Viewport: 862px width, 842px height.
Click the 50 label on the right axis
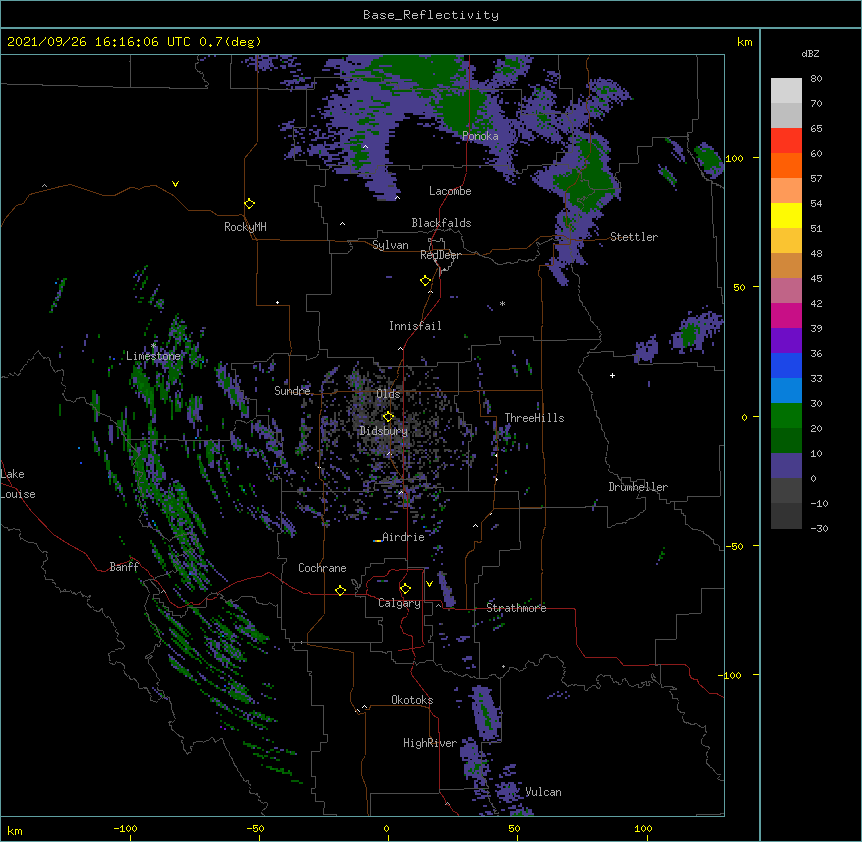pyautogui.click(x=739, y=287)
